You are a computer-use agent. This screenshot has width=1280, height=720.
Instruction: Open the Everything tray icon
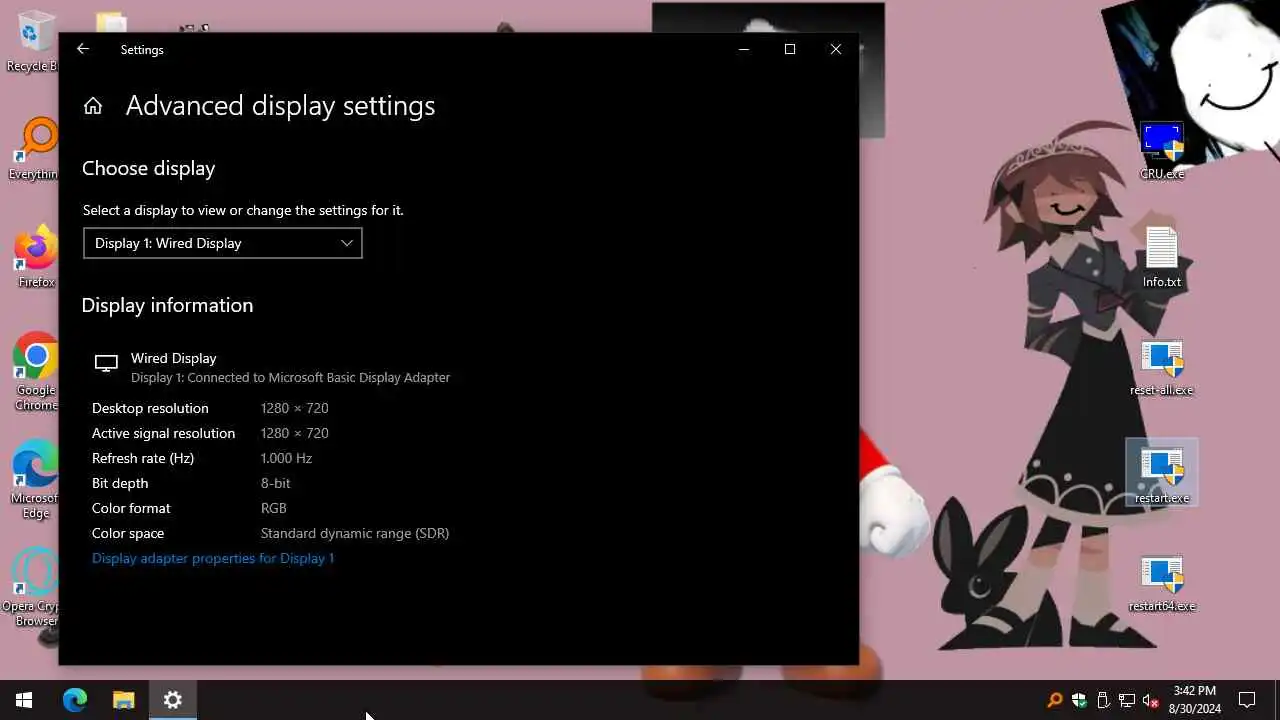1054,700
